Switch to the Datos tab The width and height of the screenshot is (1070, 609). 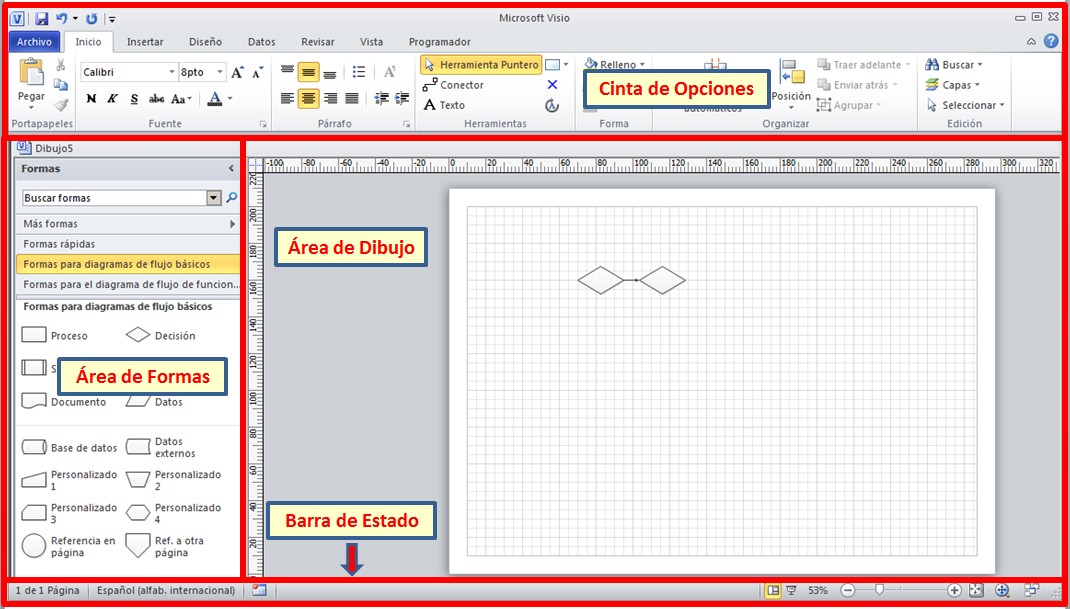(x=261, y=42)
